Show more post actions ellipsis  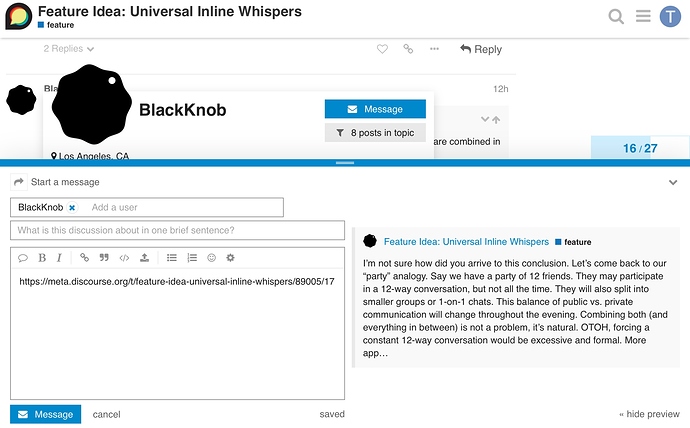coord(434,49)
